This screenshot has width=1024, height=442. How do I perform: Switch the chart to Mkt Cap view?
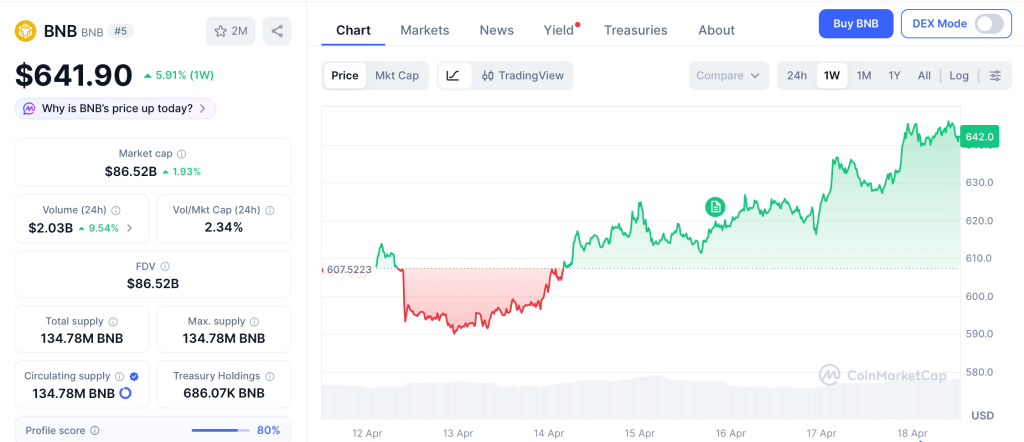coord(397,76)
